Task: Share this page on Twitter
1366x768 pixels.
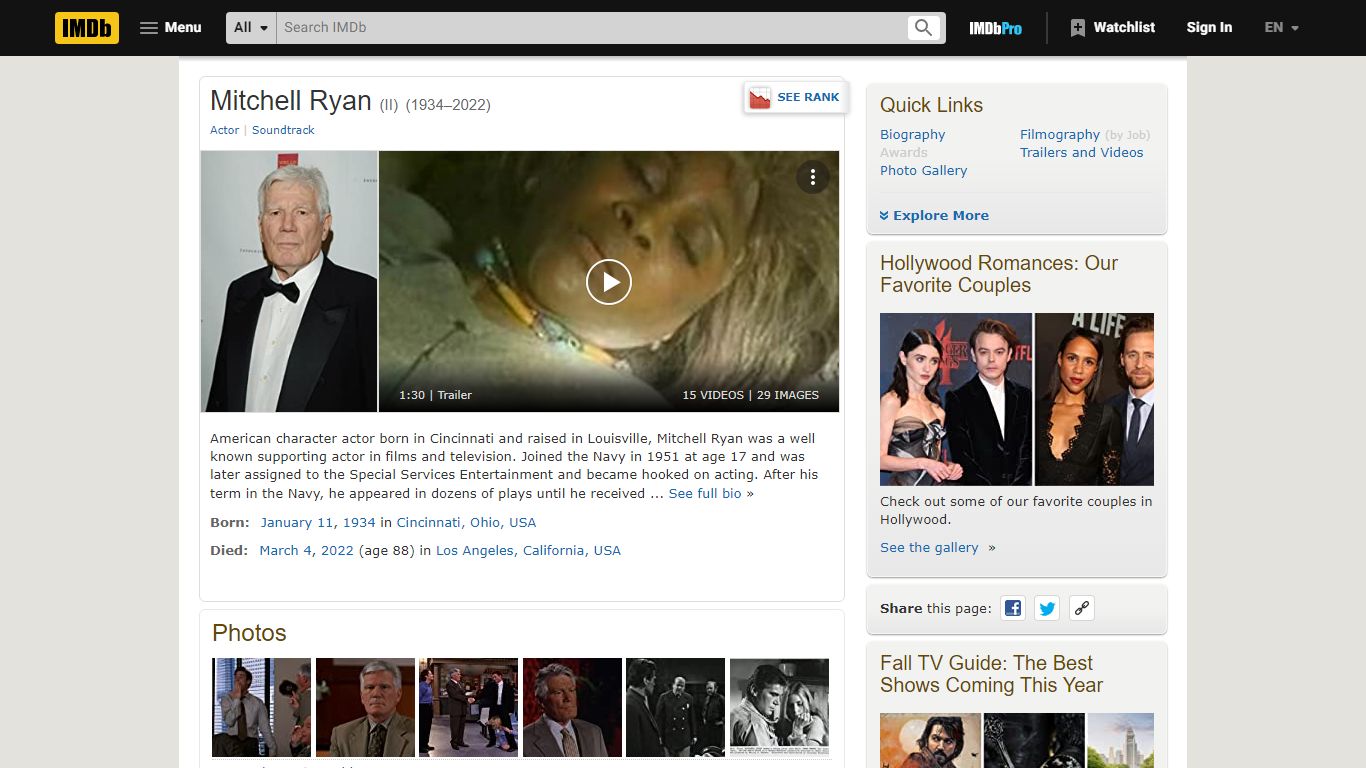Action: [1047, 608]
